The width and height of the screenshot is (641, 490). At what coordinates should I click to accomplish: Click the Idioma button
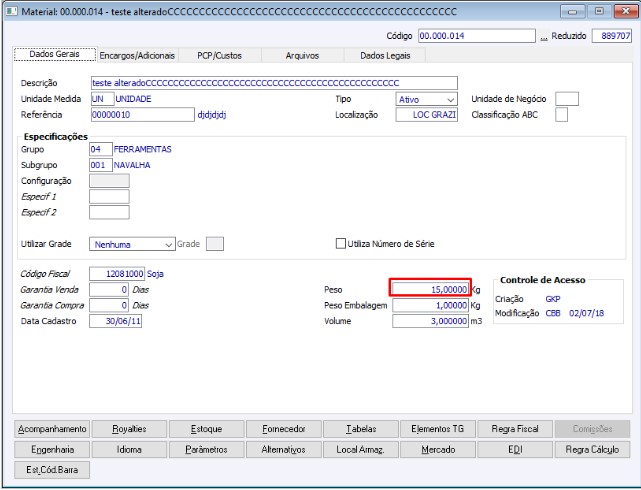tap(129, 450)
